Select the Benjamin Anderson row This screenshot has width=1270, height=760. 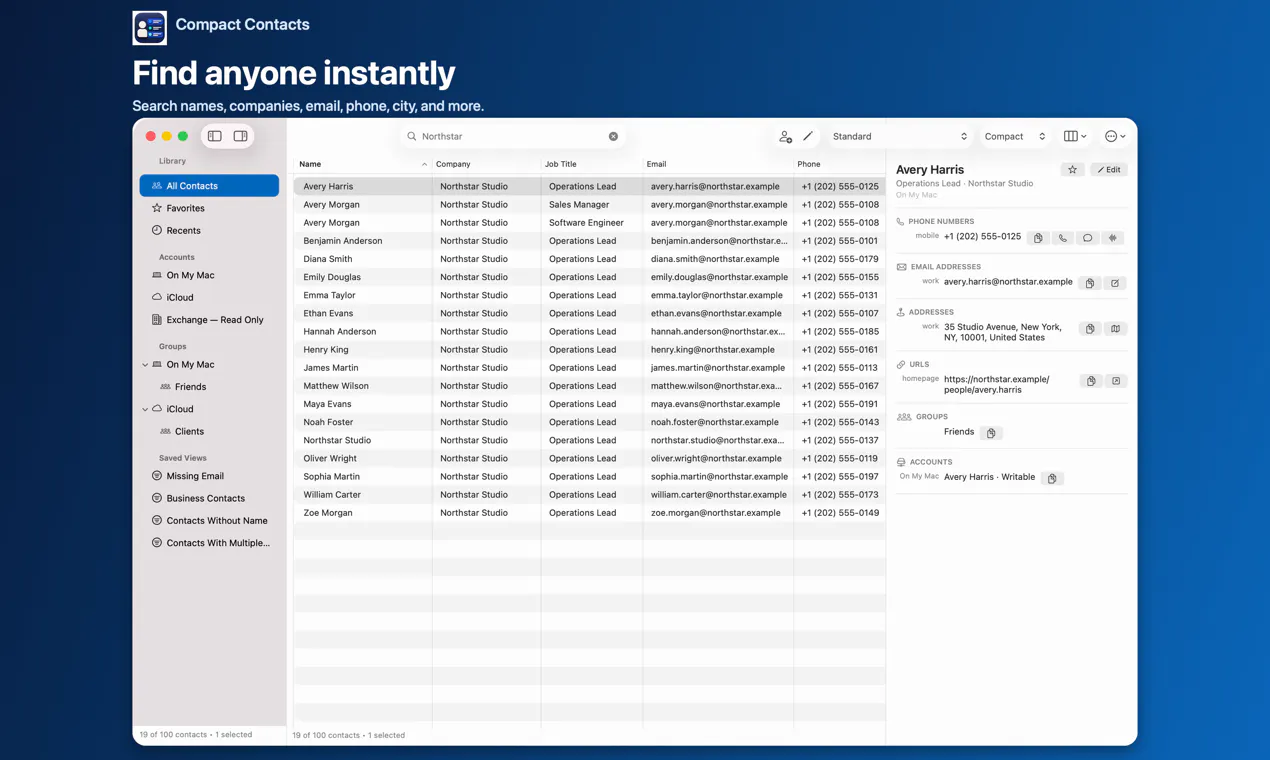[589, 241]
